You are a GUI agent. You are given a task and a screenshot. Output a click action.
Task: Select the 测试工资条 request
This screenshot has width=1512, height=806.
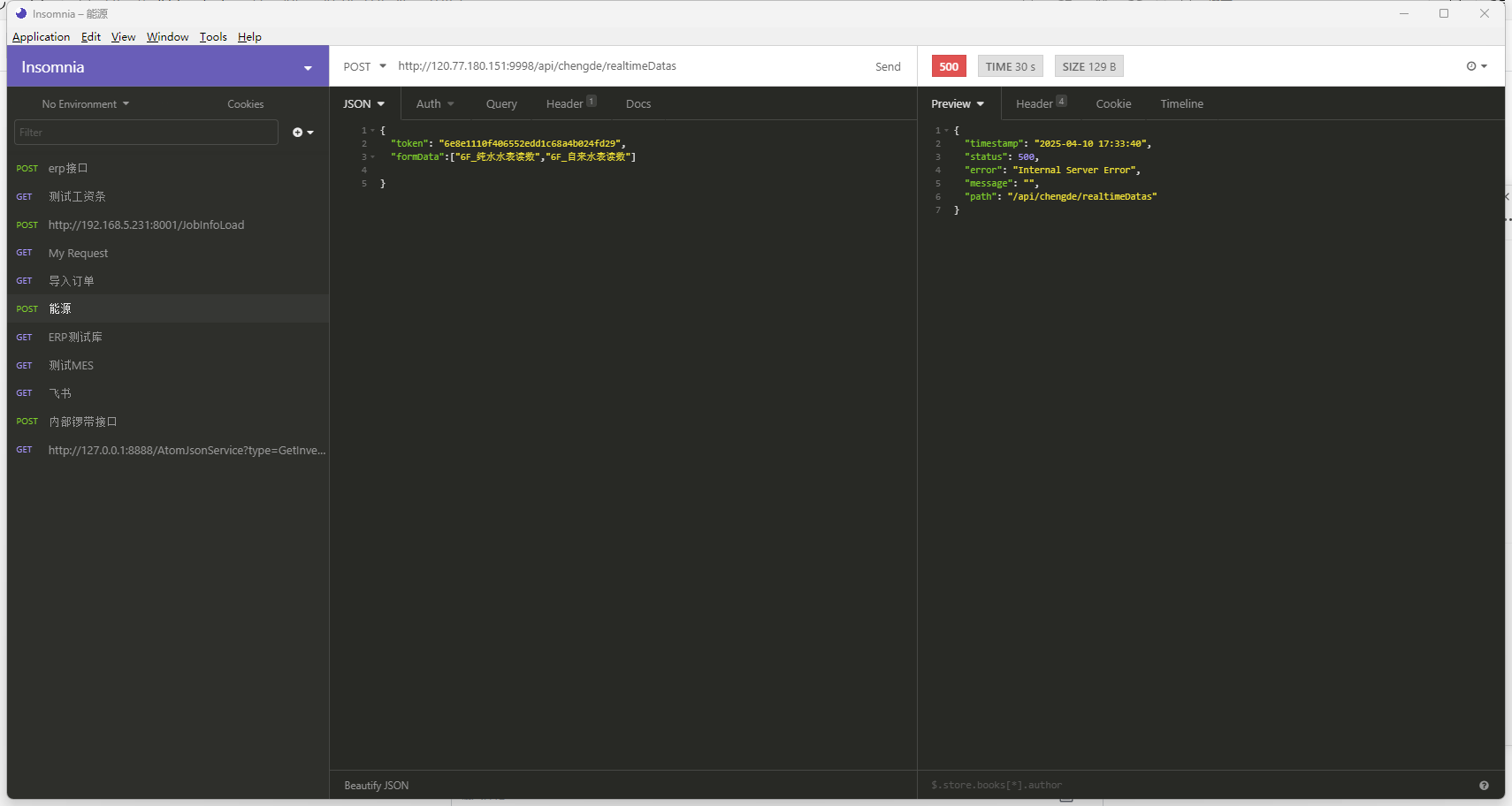coord(168,196)
